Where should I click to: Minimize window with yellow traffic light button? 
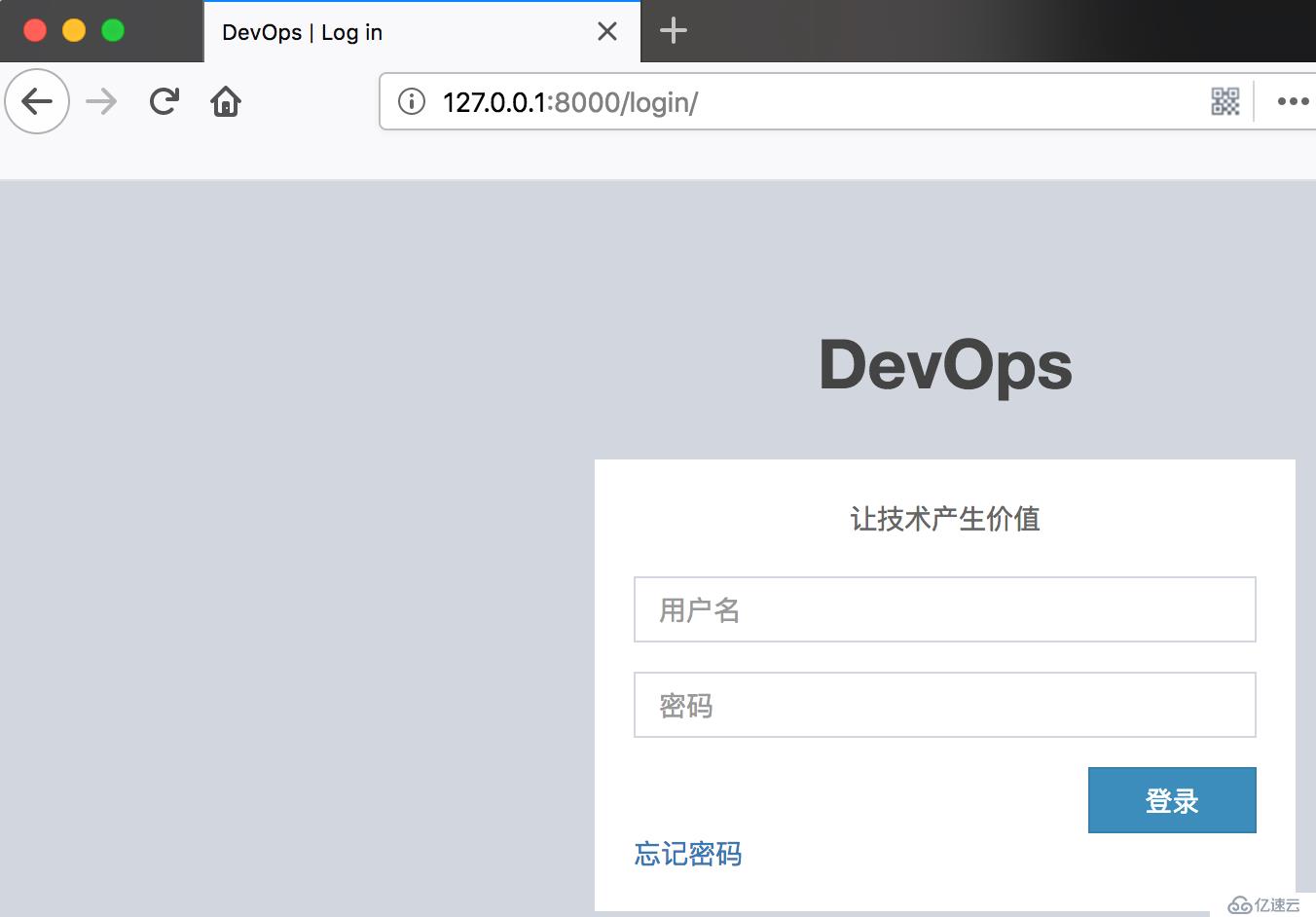pyautogui.click(x=74, y=30)
